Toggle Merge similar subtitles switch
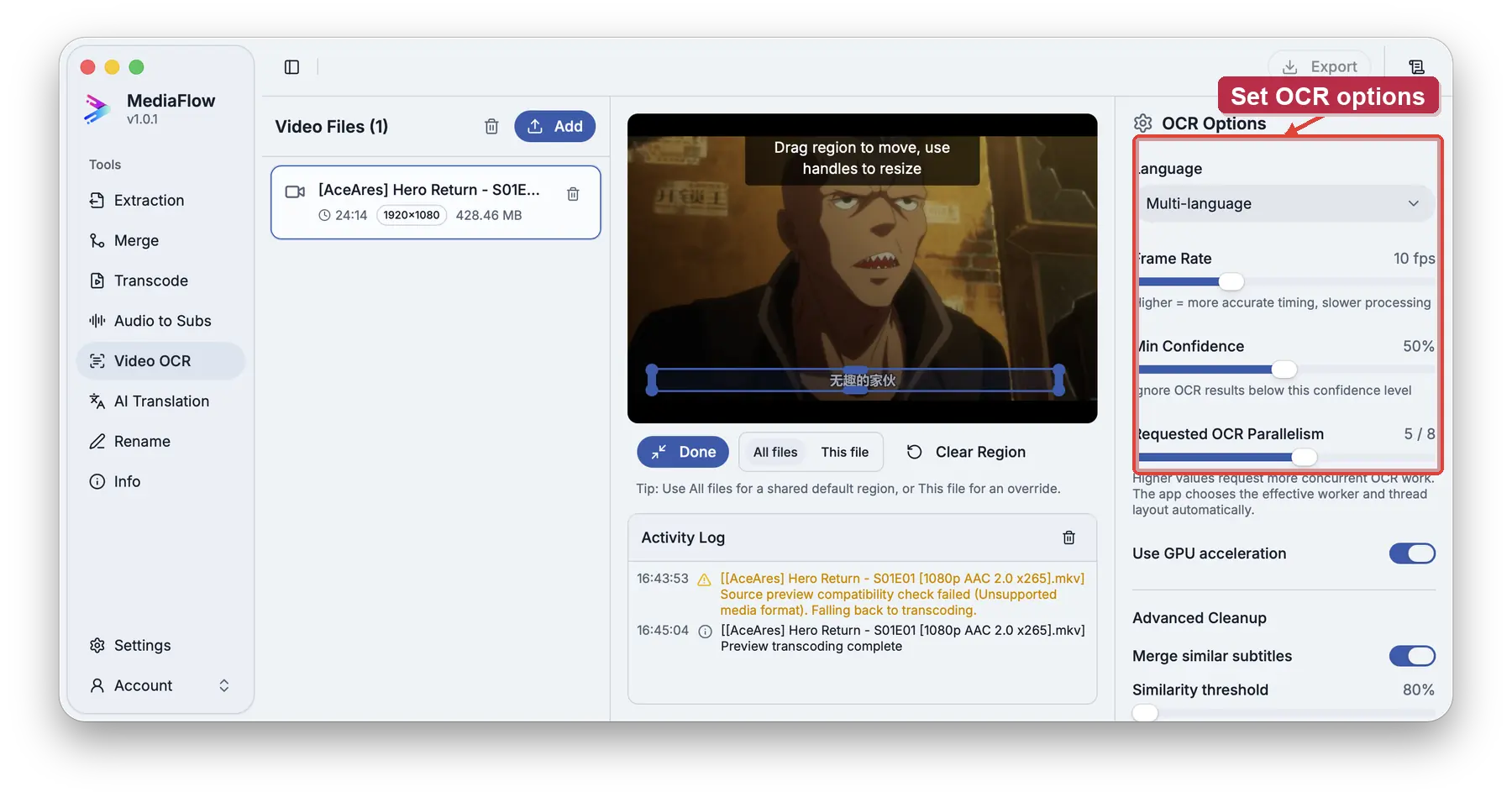1512x797 pixels. (1412, 656)
